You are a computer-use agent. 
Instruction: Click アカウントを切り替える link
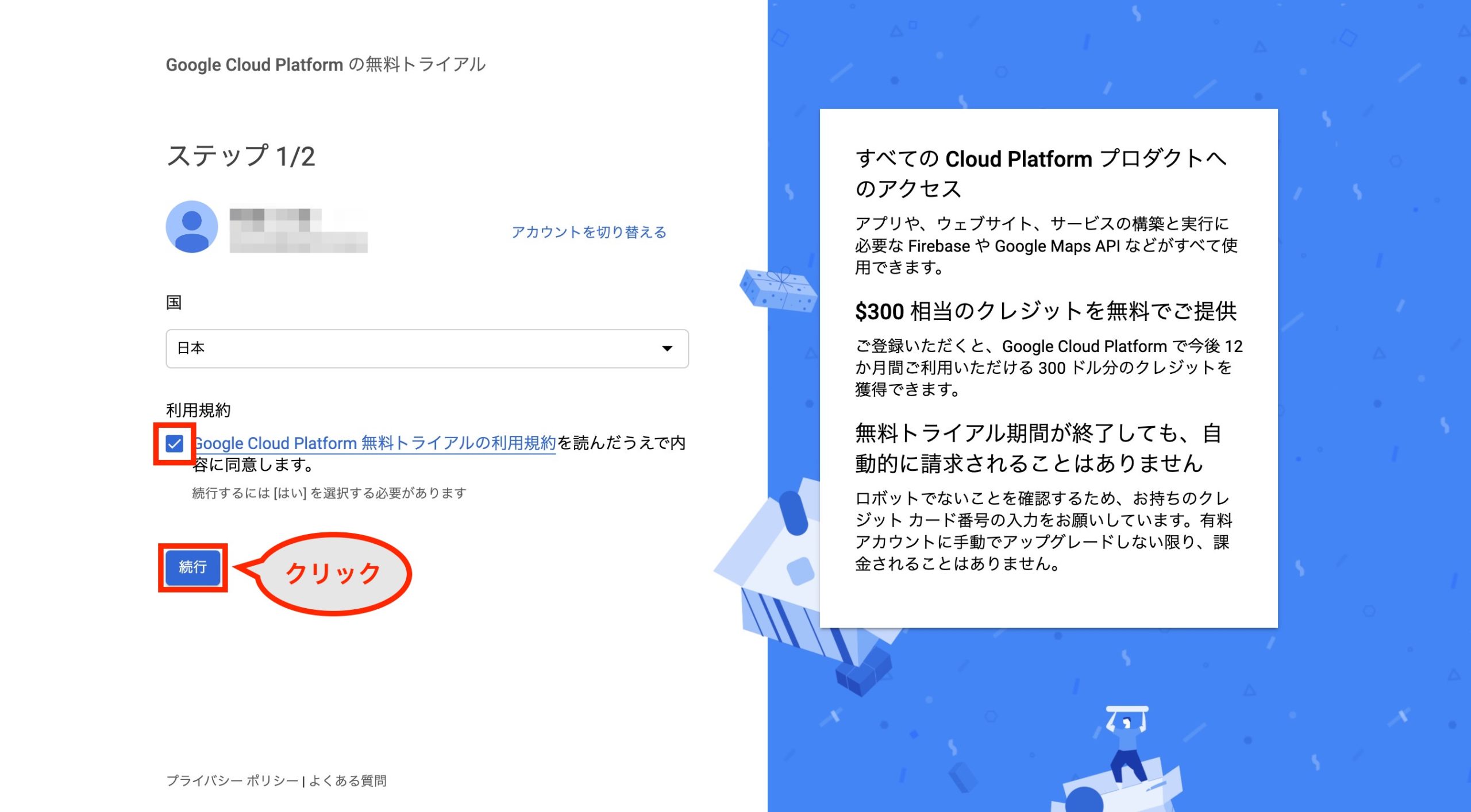(x=589, y=232)
